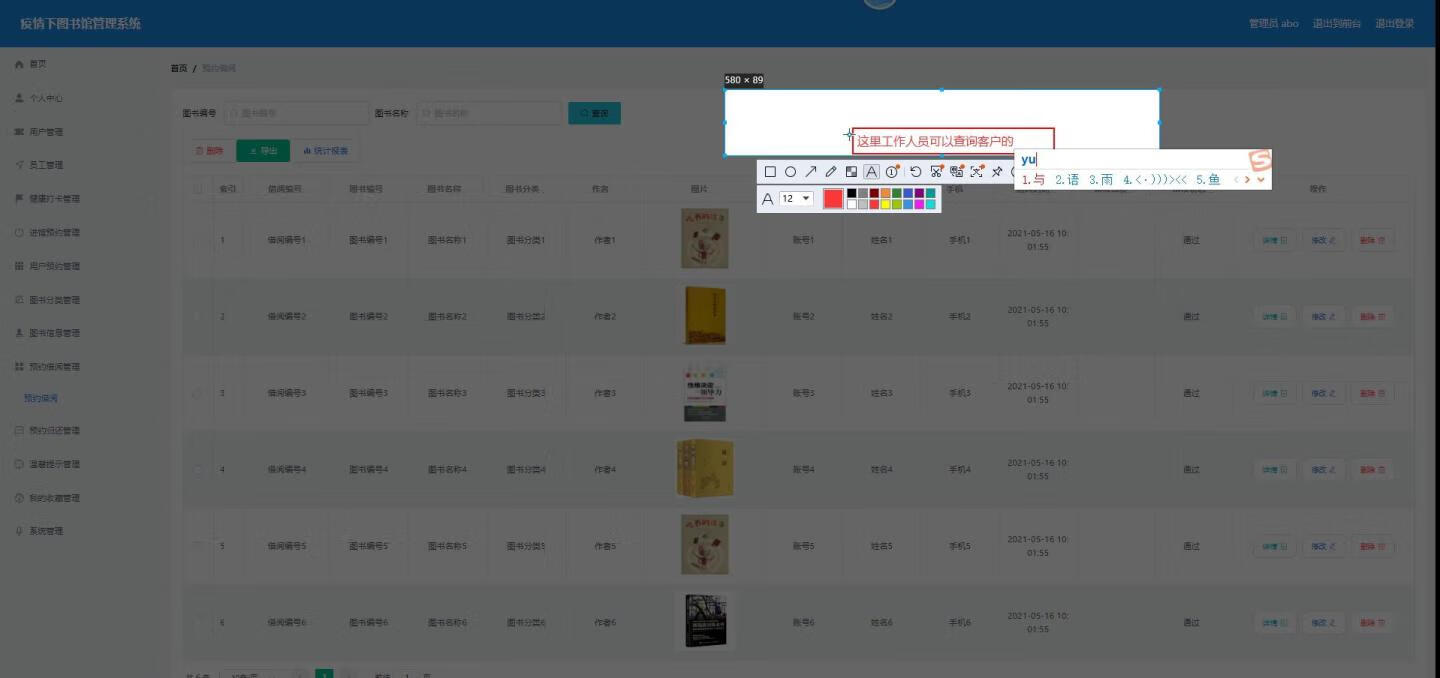The image size is (1440, 678).
Task: Toggle the select-all checkbox in table header
Action: [x=197, y=188]
